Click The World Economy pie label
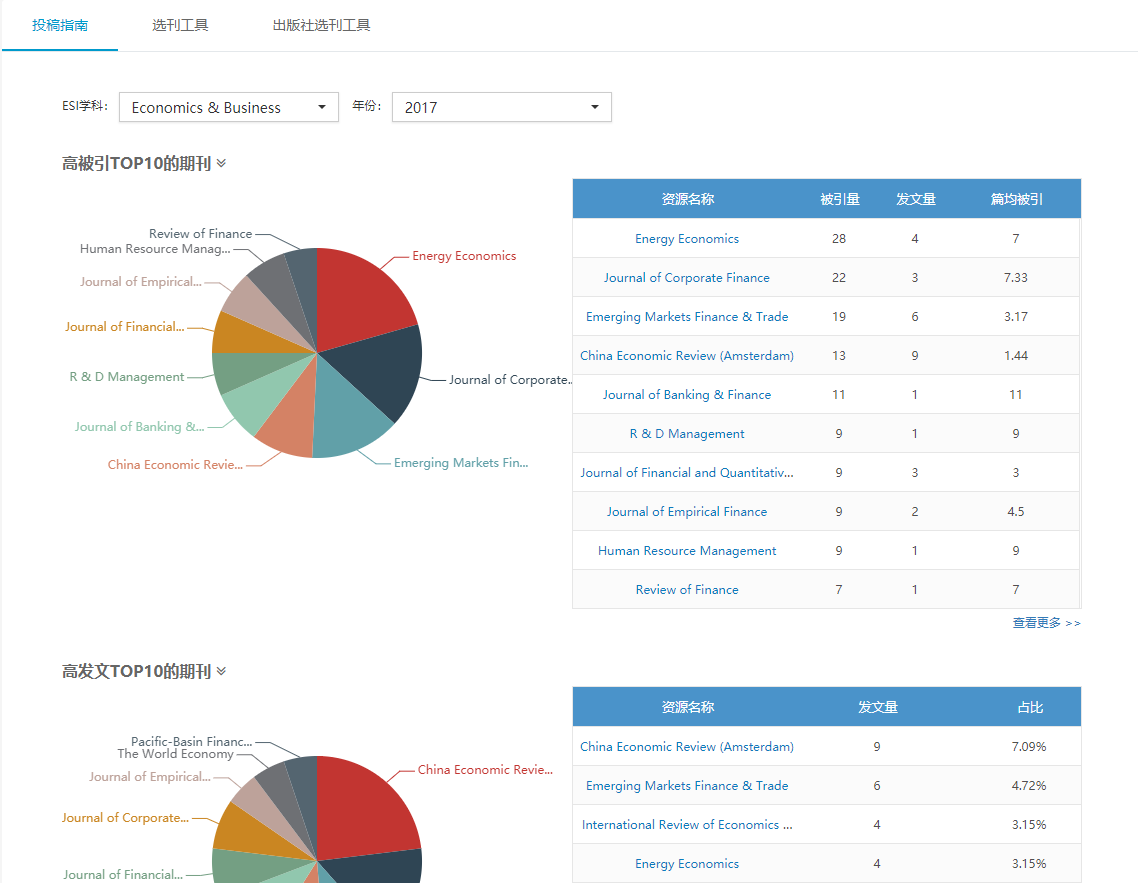 [176, 754]
